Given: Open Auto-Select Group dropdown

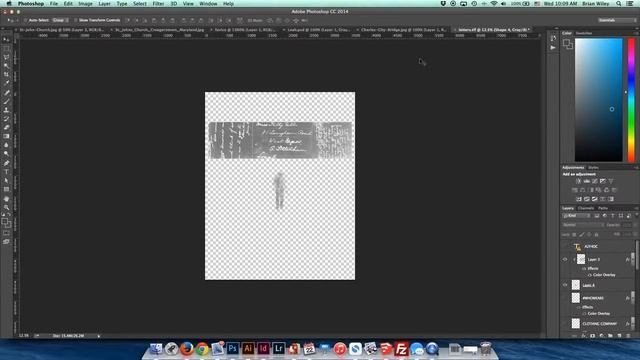Looking at the screenshot, I should coord(60,20).
